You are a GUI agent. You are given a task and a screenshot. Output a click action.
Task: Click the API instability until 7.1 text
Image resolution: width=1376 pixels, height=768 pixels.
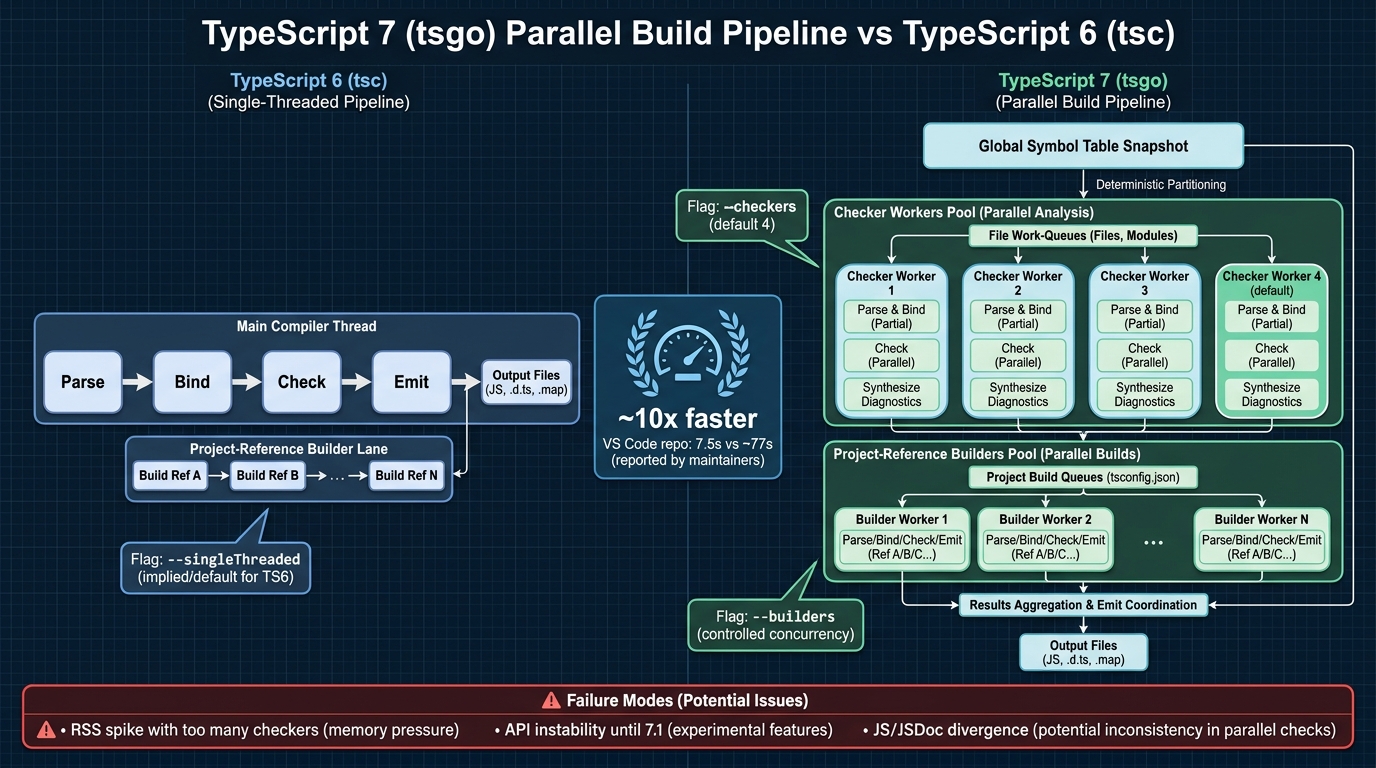point(670,730)
